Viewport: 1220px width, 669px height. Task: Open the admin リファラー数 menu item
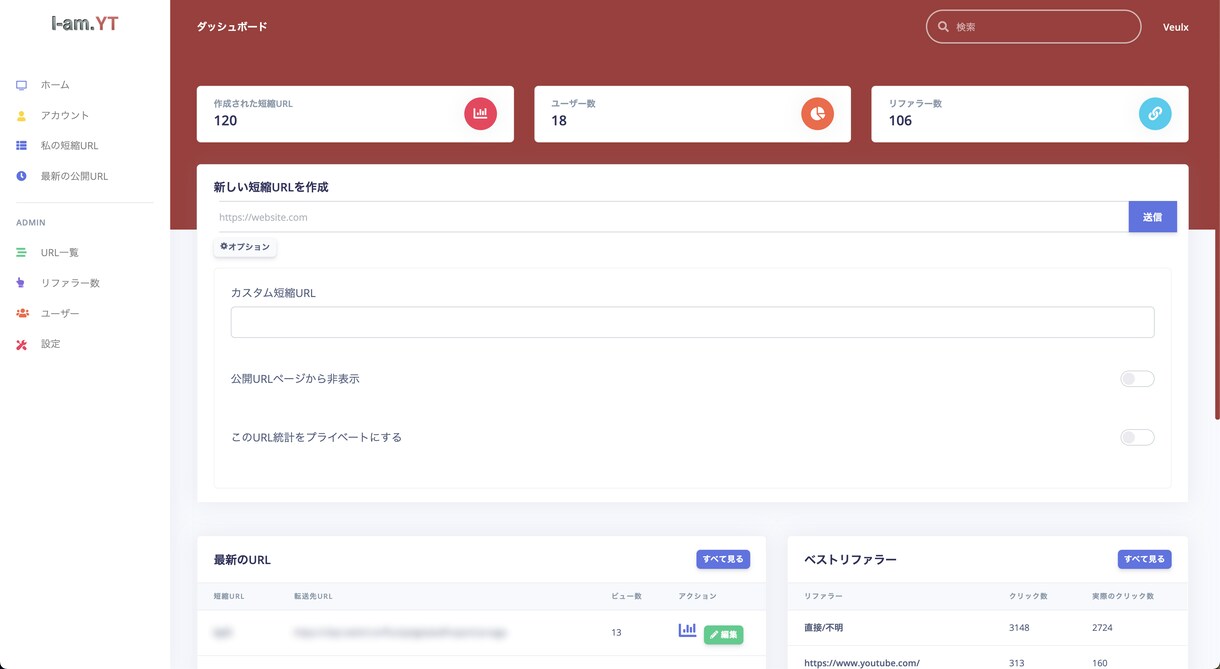click(x=70, y=283)
